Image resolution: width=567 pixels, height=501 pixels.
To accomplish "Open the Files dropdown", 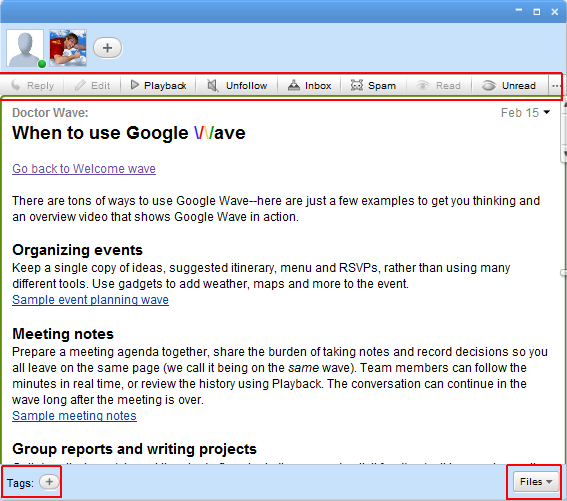I will (536, 482).
